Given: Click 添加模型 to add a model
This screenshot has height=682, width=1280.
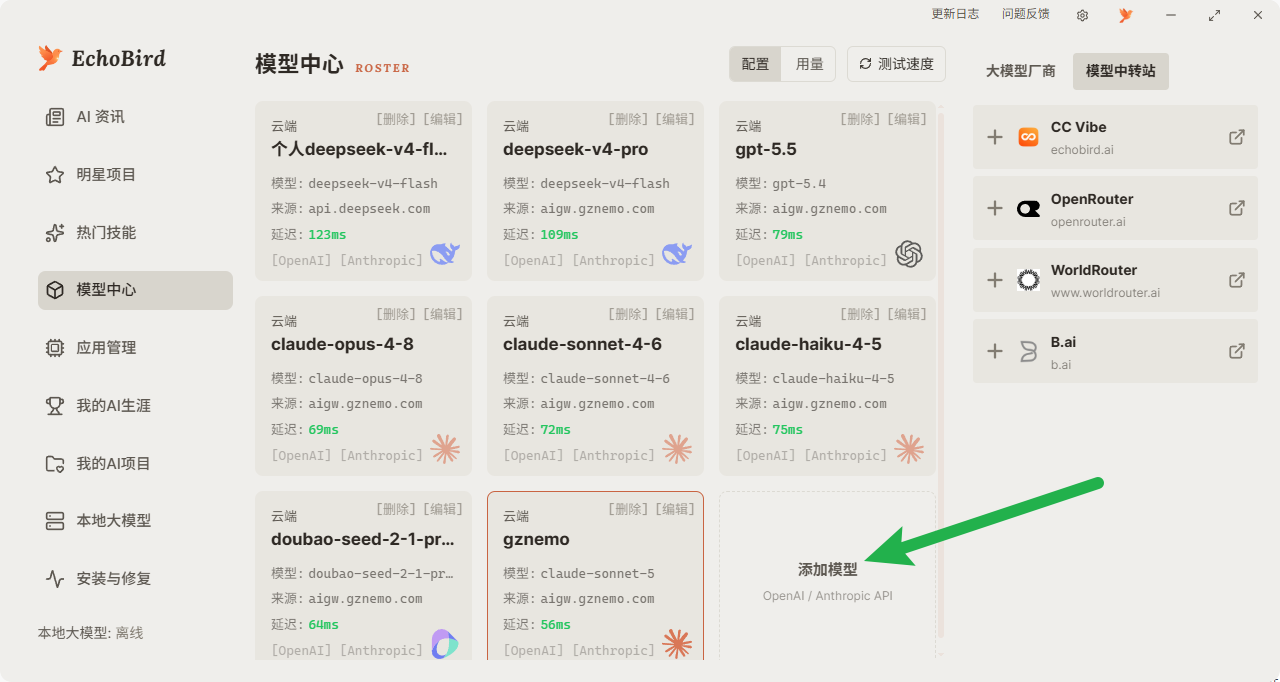Looking at the screenshot, I should click(827, 570).
